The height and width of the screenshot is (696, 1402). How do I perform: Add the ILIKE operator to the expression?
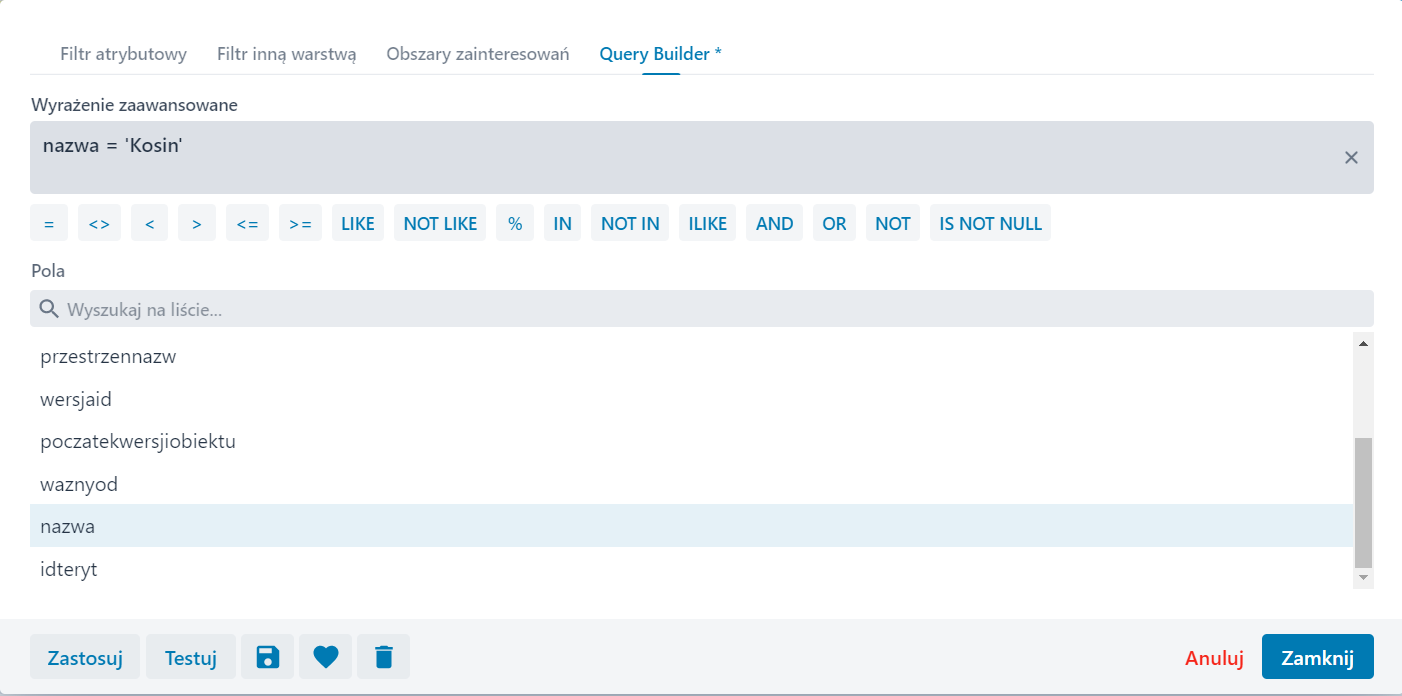coord(707,222)
